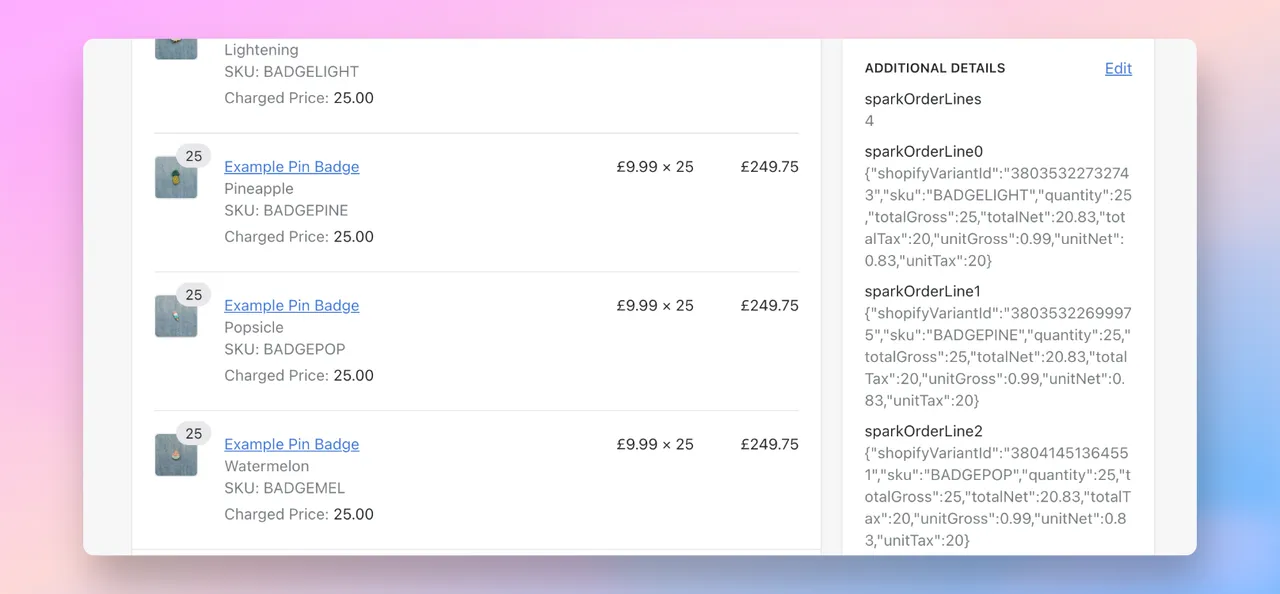
Task: Select the sparkOrderLine1 JSON data block
Action: 996,357
